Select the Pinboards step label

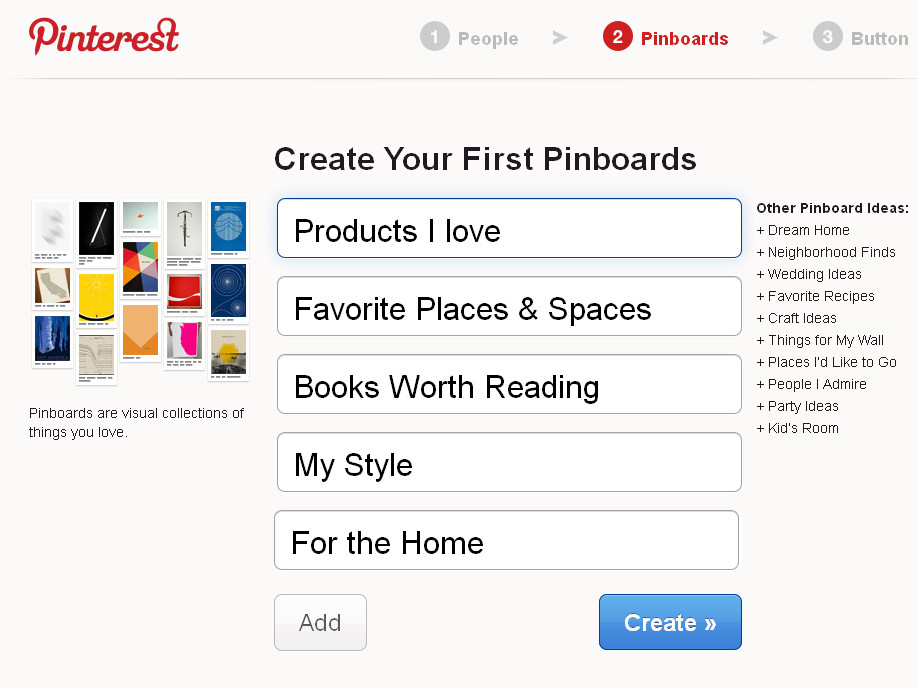[684, 39]
